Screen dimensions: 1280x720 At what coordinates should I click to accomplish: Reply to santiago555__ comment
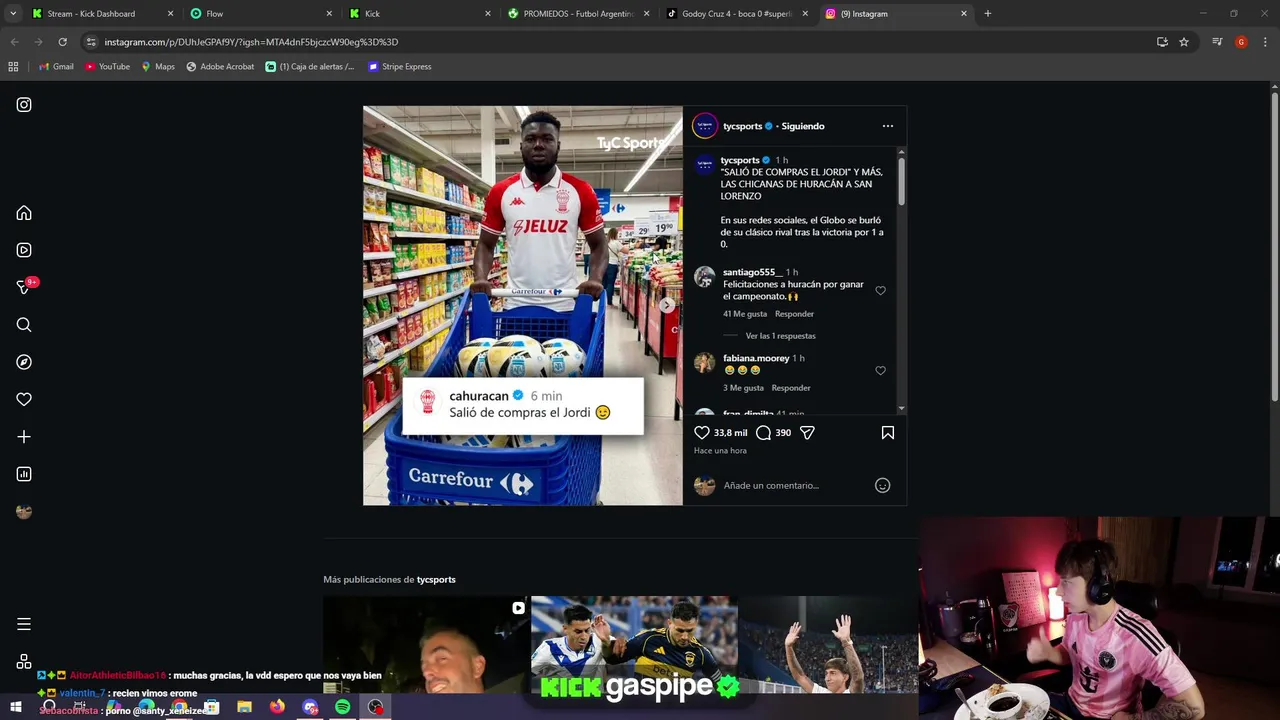click(x=794, y=314)
